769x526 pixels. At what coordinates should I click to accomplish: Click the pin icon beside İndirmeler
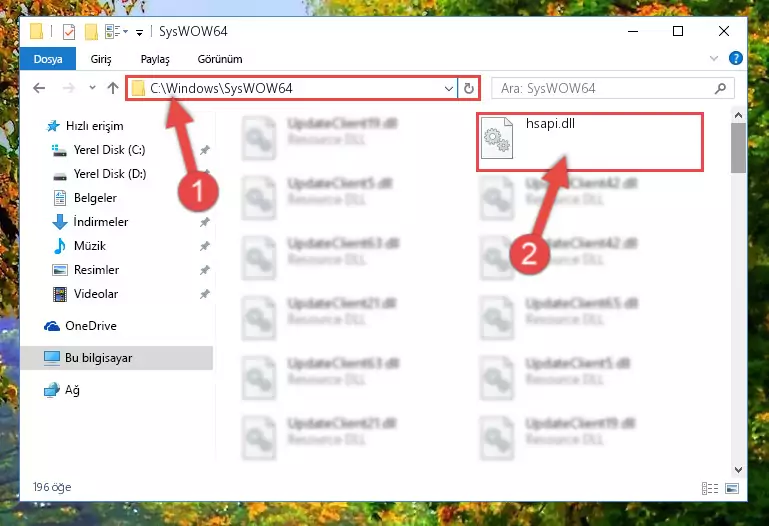pyautogui.click(x=205, y=222)
